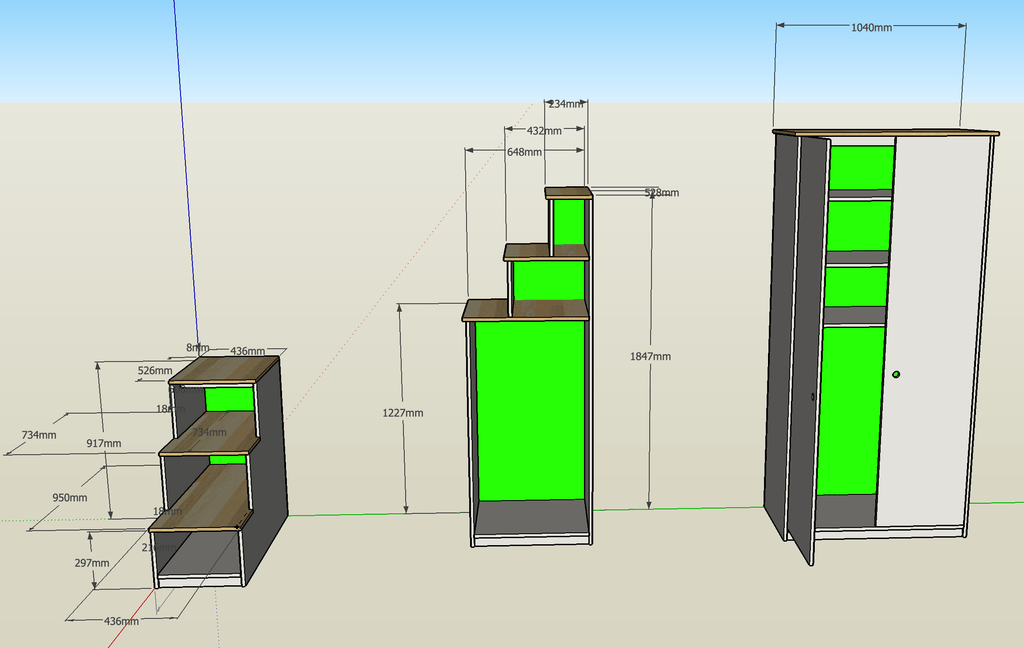Viewport: 1024px width, 648px height.
Task: Select the 432mm dimension label
Action: (x=544, y=131)
